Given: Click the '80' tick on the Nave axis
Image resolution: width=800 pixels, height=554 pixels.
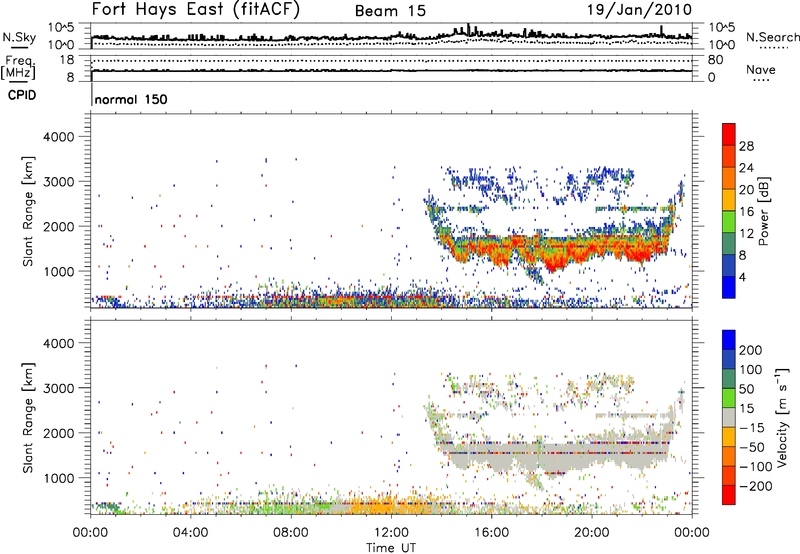Looking at the screenshot, I should coord(715,60).
